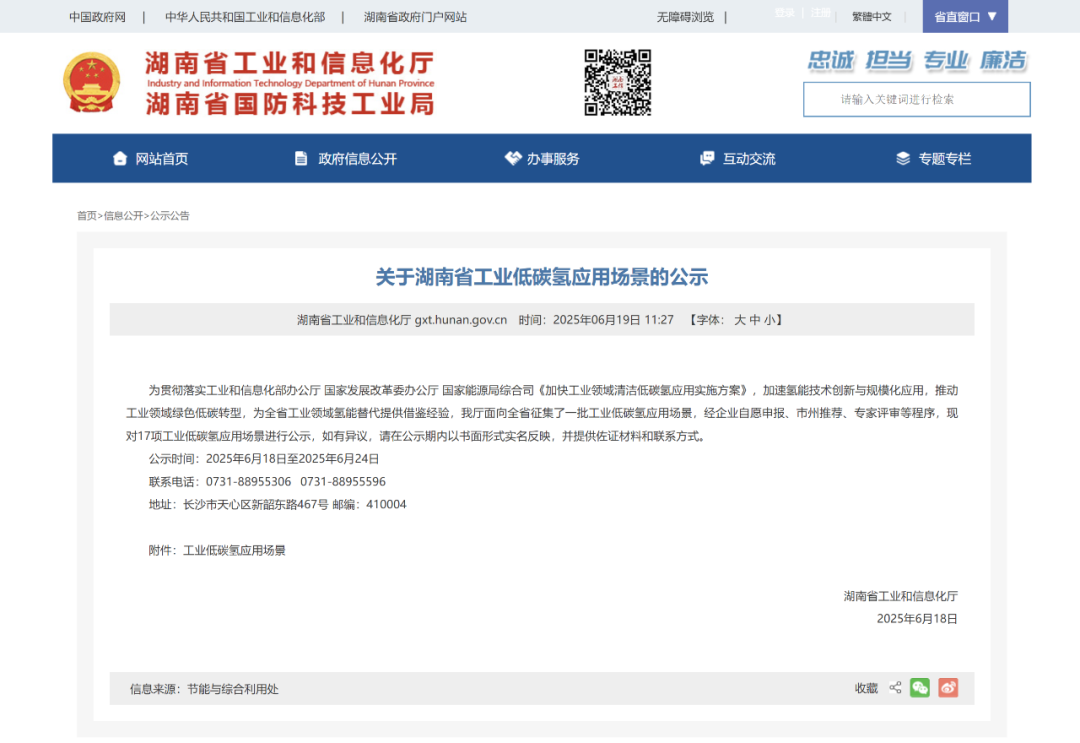The image size is (1080, 743).
Task: Click the WeChat share icon
Action: (x=919, y=688)
